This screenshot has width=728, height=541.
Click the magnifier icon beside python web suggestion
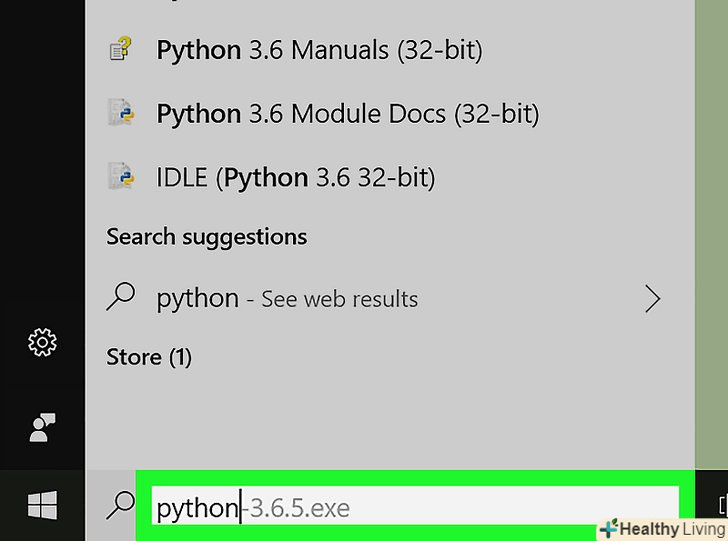pyautogui.click(x=121, y=298)
